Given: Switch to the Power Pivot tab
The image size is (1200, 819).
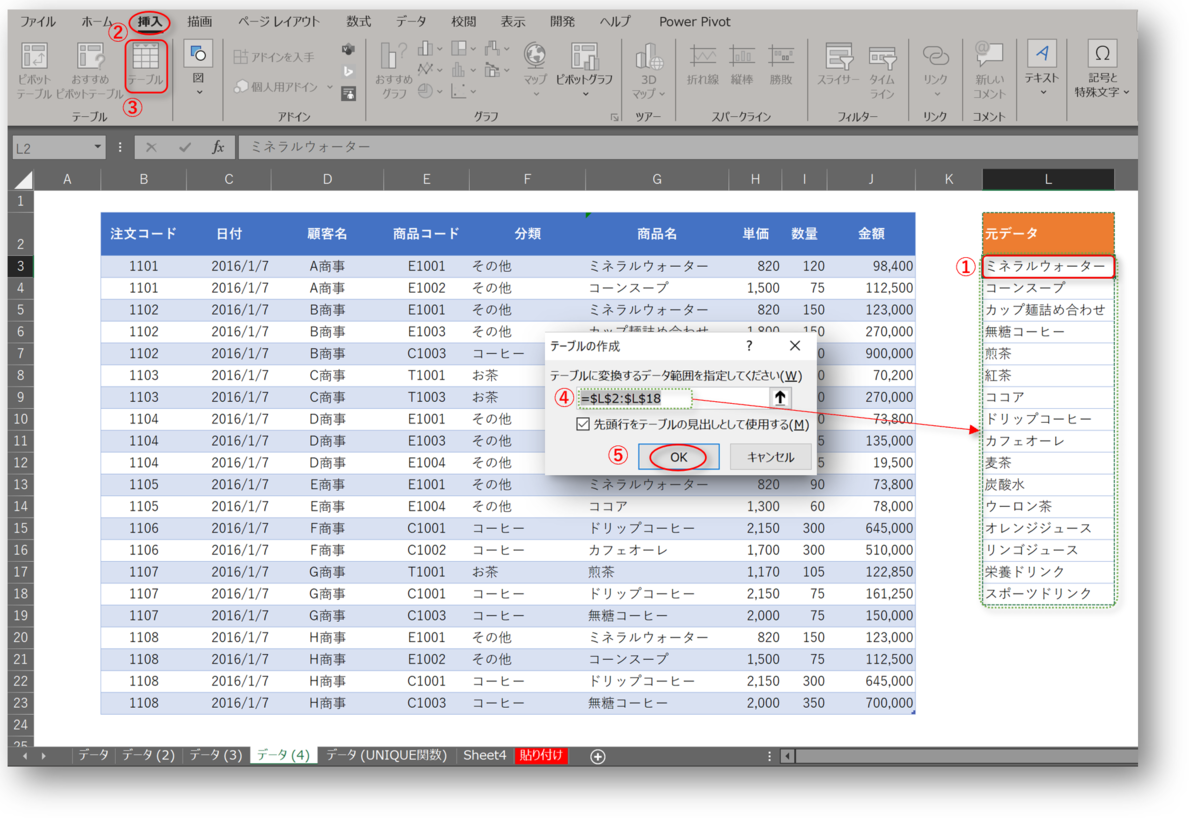Looking at the screenshot, I should point(695,21).
